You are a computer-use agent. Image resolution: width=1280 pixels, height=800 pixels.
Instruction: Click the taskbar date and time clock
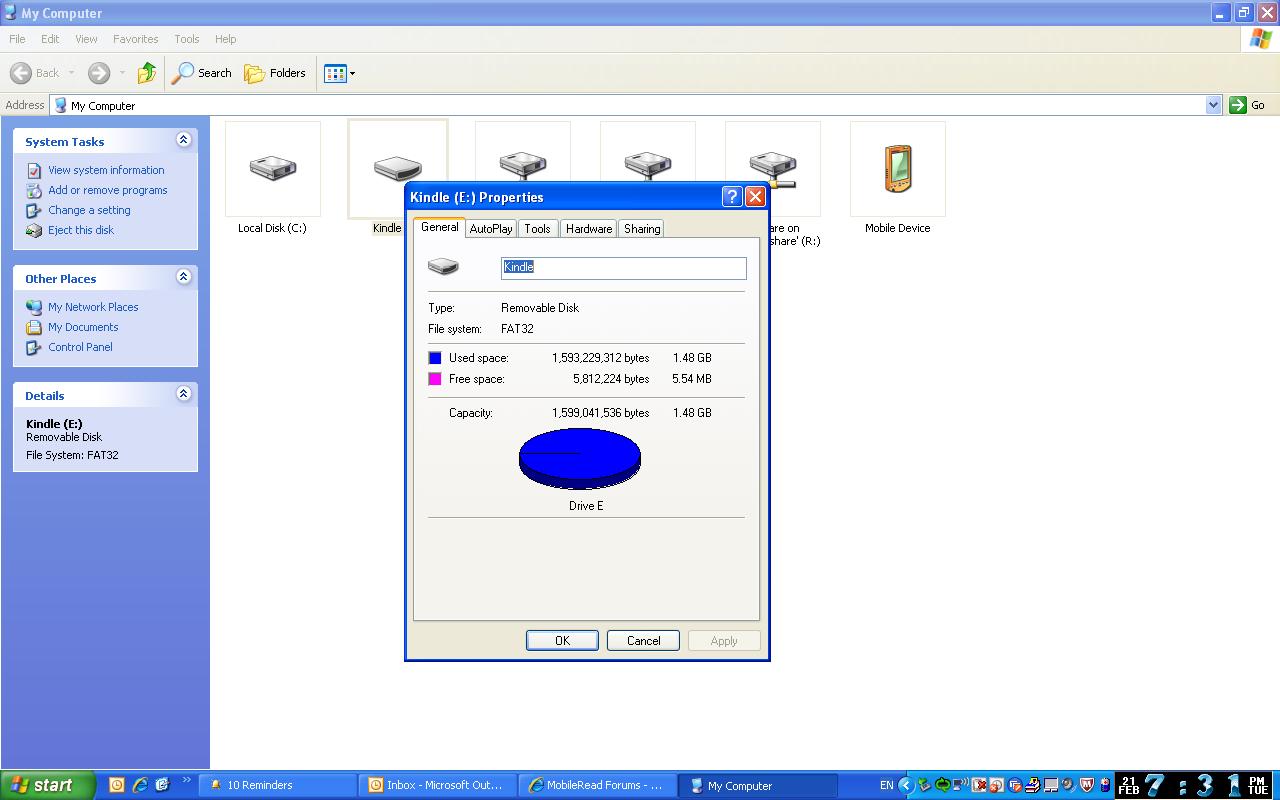click(x=1195, y=785)
